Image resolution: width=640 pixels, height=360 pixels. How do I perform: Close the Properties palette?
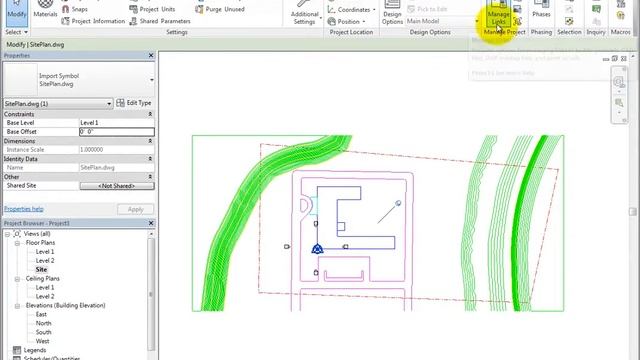tap(151, 55)
